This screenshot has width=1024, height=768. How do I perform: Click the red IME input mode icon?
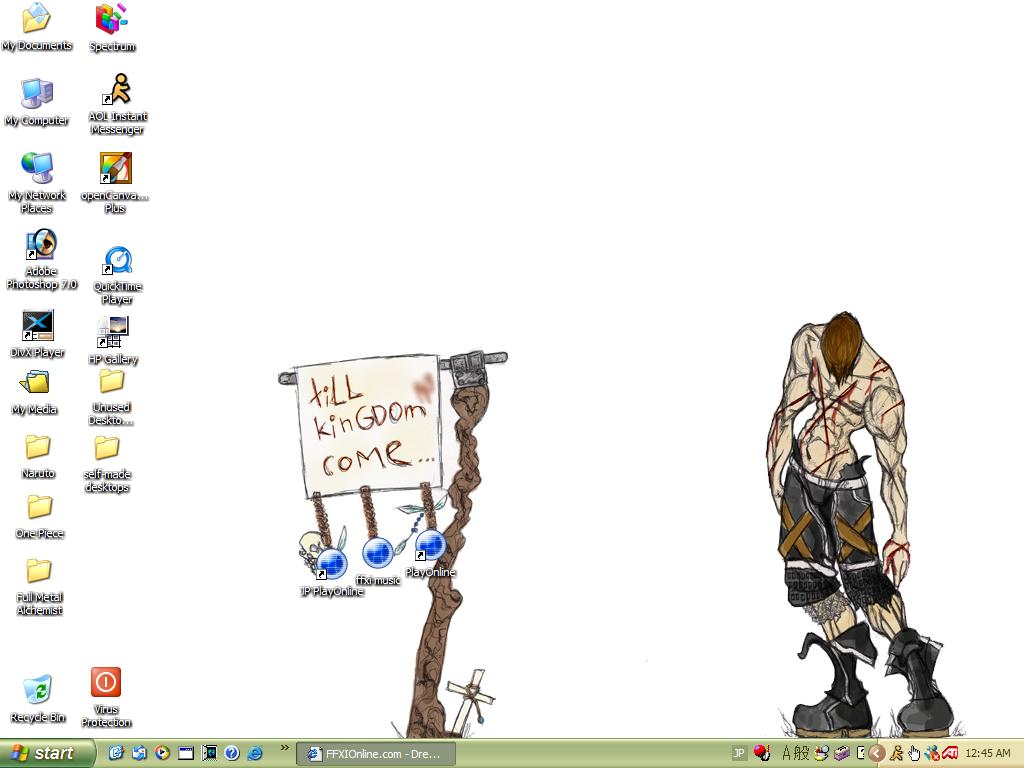(x=761, y=753)
